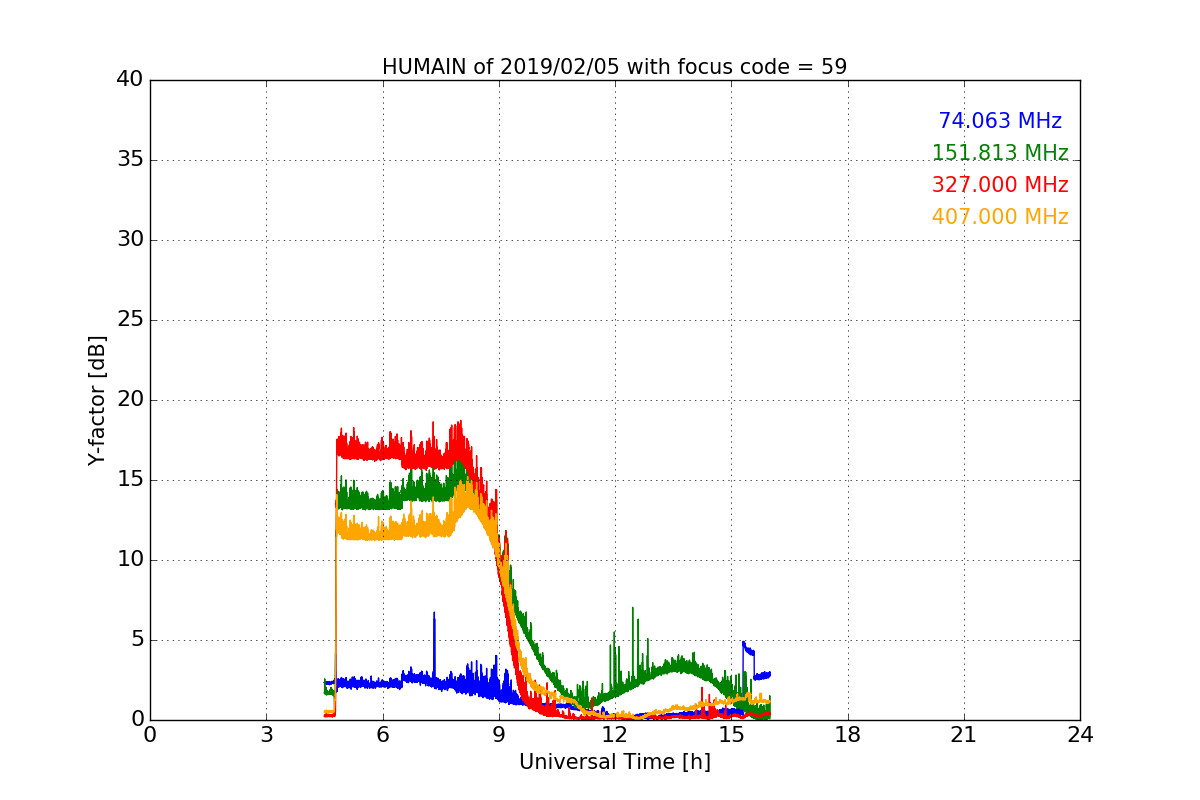Click the Y-factor [dB] axis label
Viewport: 1200px width, 800px height.
coord(97,400)
